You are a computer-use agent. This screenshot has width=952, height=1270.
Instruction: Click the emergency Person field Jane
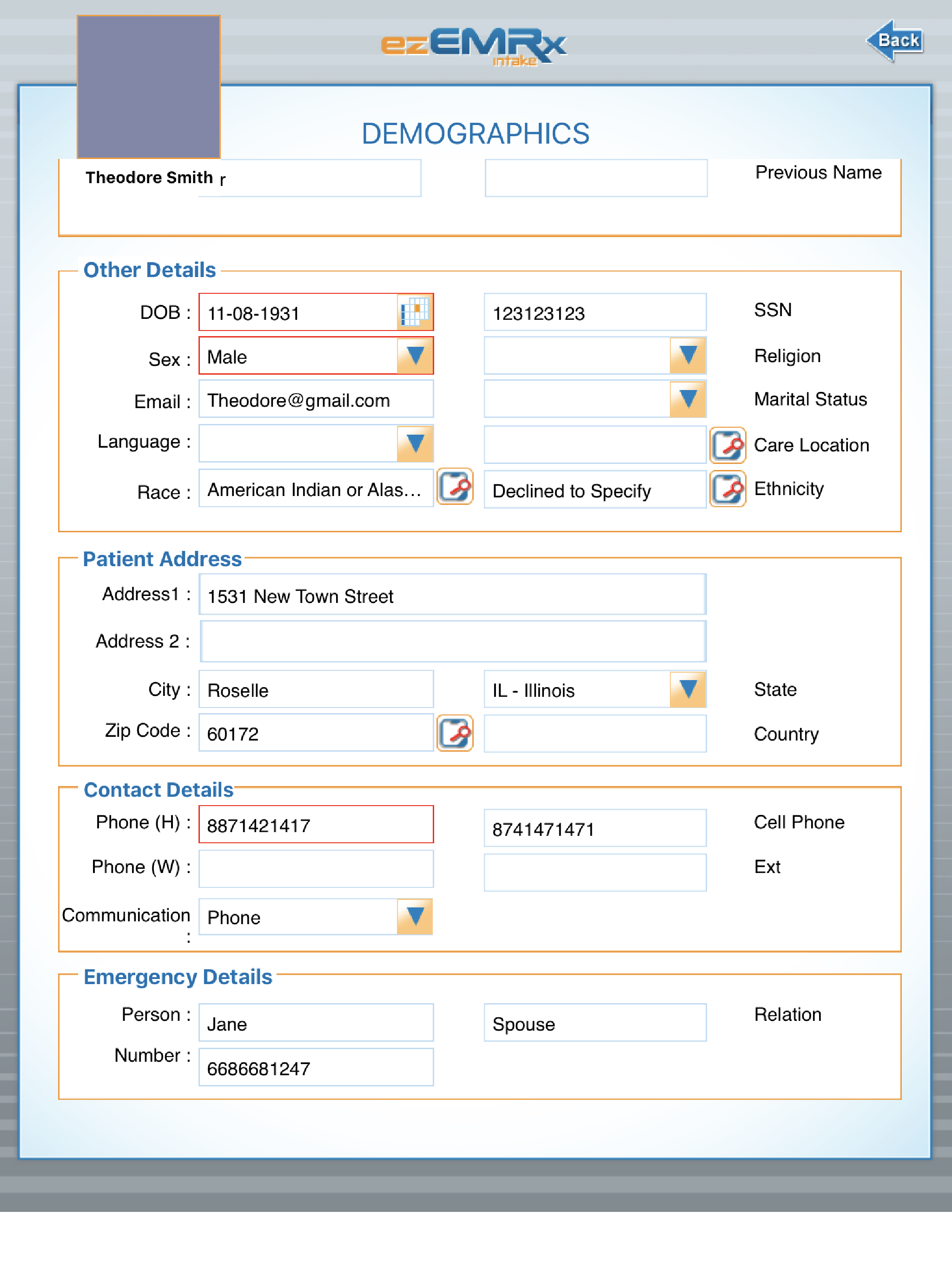[x=316, y=1023]
